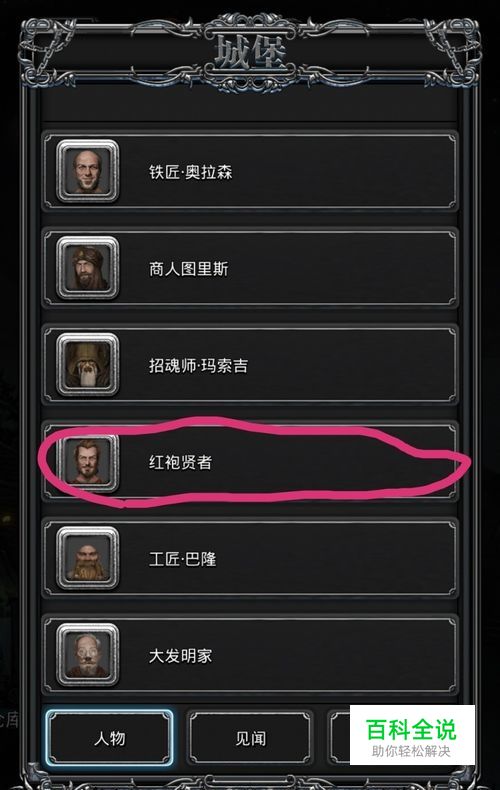Switch to the 见闻 tab
This screenshot has height=790, width=500.
point(251,738)
